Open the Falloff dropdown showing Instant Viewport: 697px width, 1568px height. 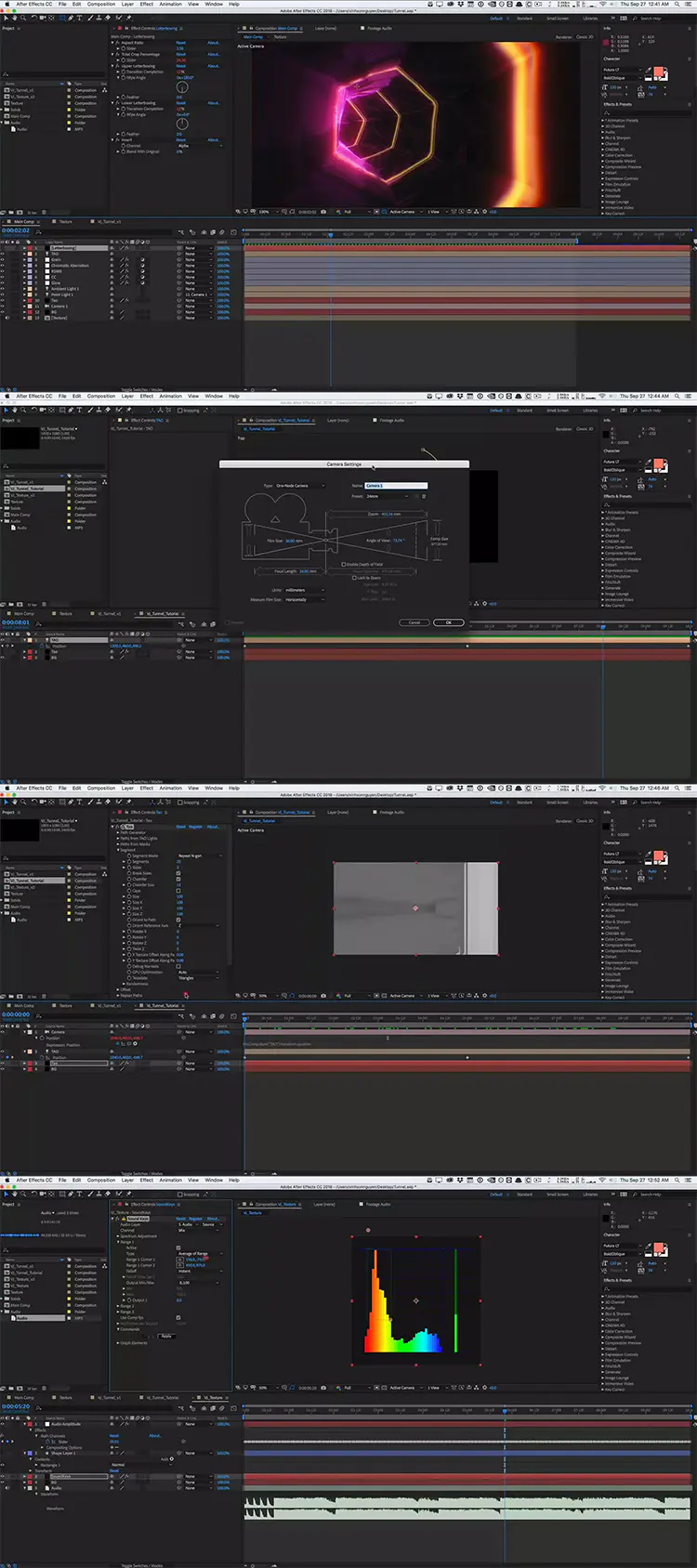point(200,1271)
